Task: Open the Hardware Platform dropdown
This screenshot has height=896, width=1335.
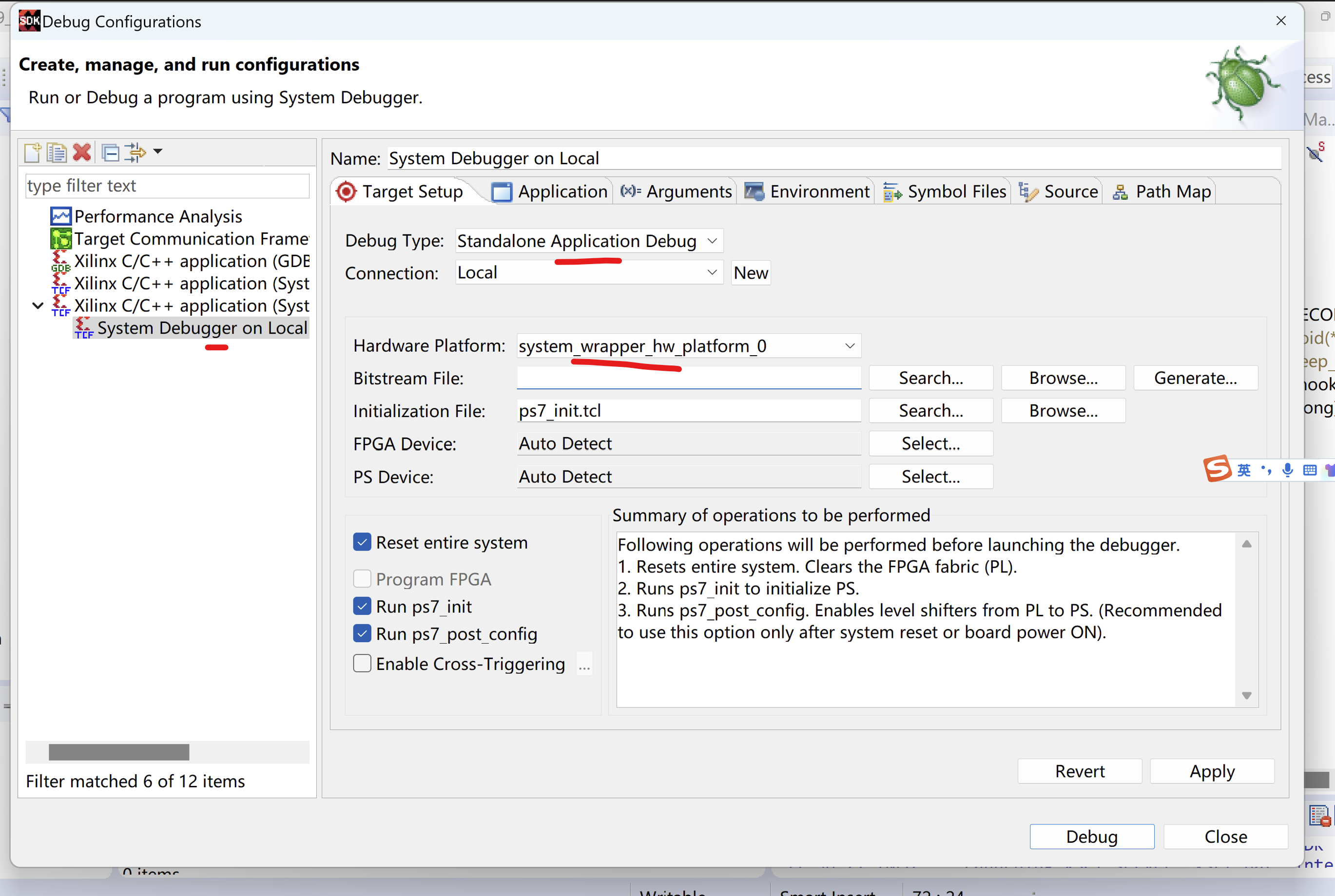Action: tap(689, 346)
